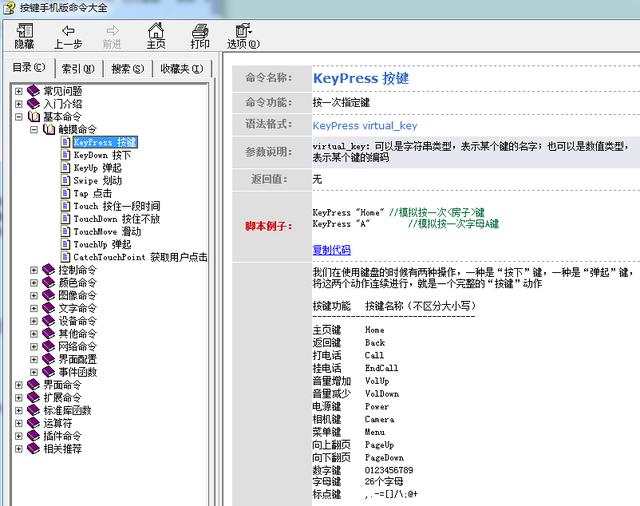Screen dimensions: 640x506
Task: Click the book icon beside 界面命令
Action: tap(33, 384)
